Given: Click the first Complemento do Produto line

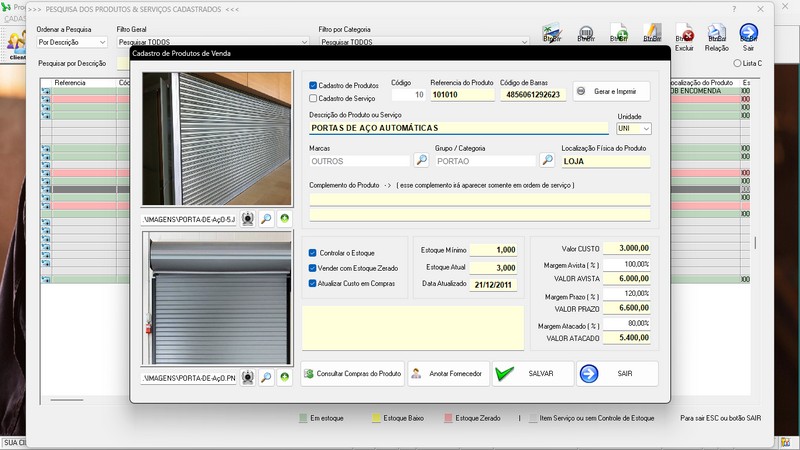Looking at the screenshot, I should [480, 199].
